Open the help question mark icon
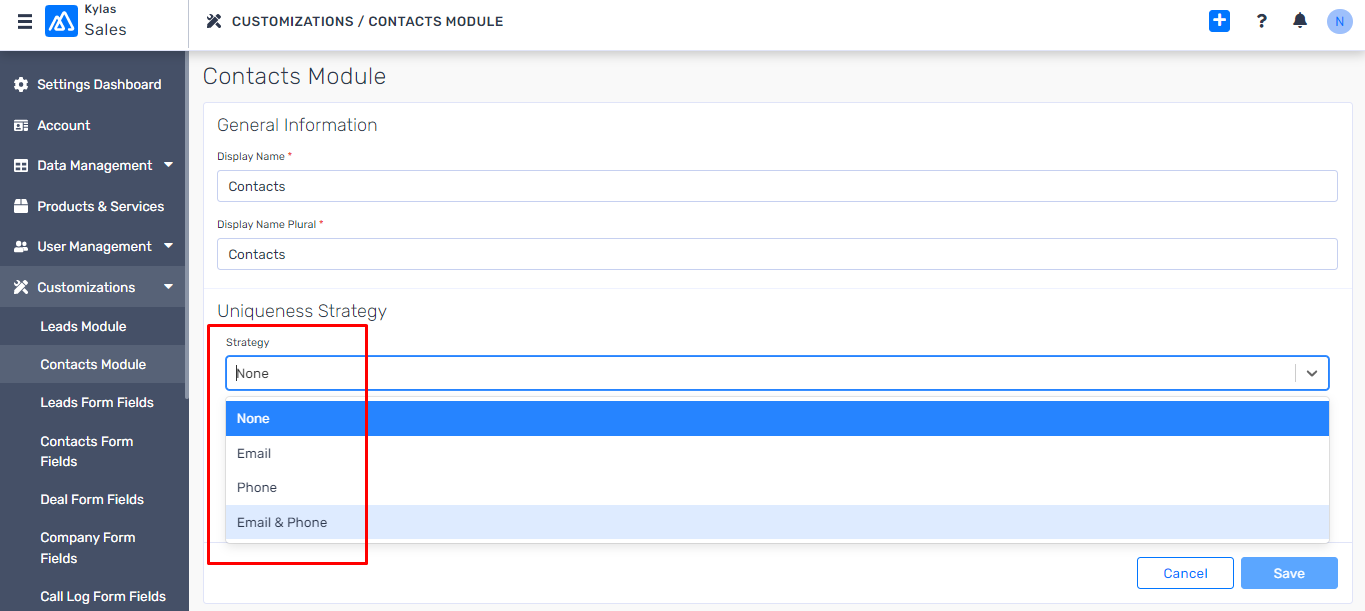The height and width of the screenshot is (611, 1365). (1261, 21)
